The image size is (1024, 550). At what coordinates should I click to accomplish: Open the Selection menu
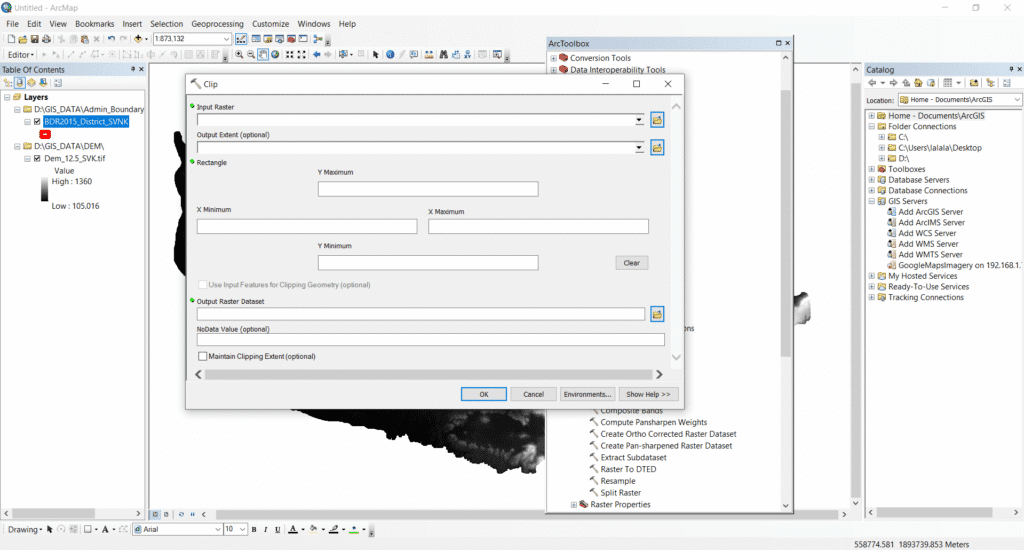pyautogui.click(x=167, y=24)
